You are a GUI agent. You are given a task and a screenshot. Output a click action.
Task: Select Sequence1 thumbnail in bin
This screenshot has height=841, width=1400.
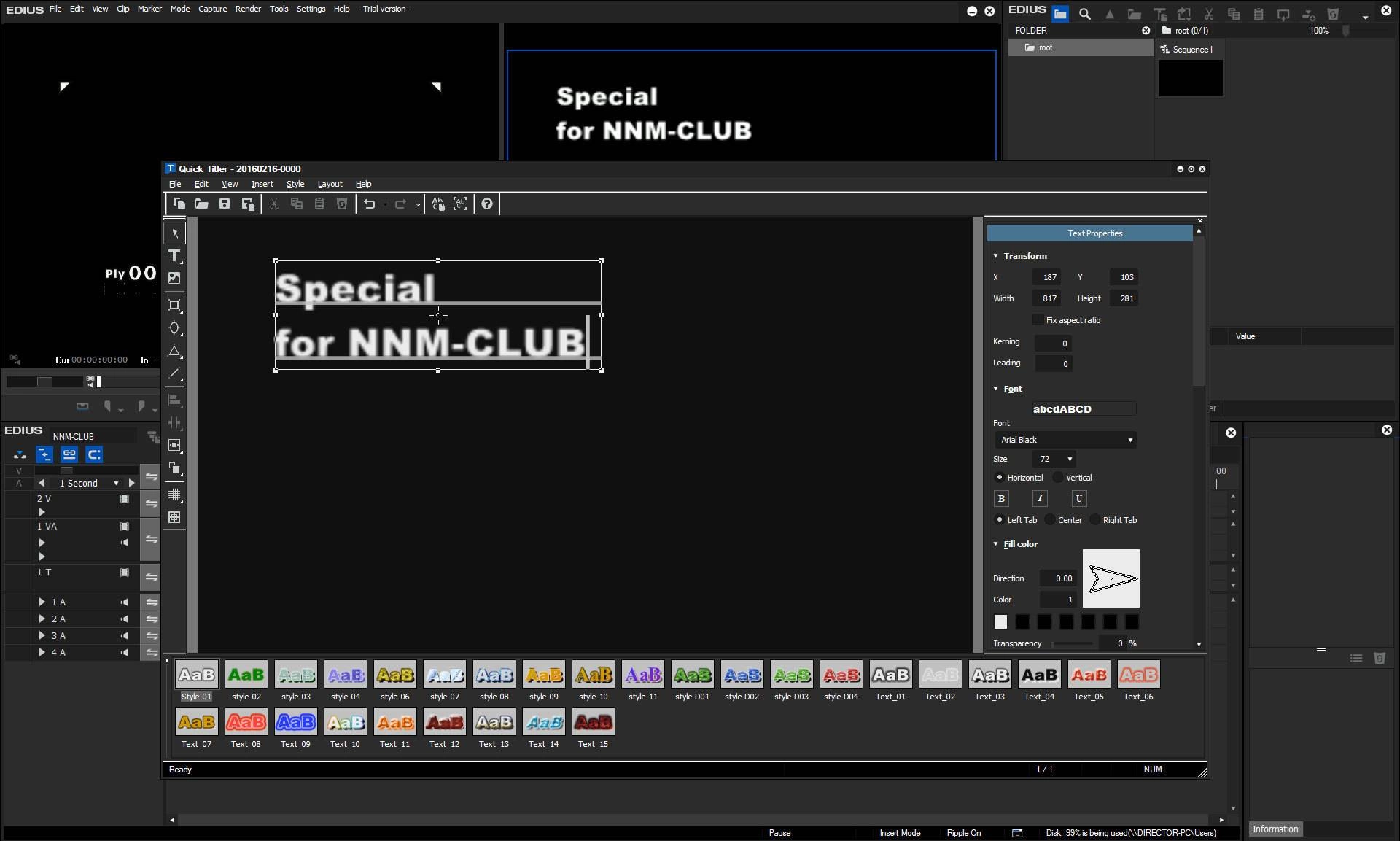pyautogui.click(x=1190, y=78)
